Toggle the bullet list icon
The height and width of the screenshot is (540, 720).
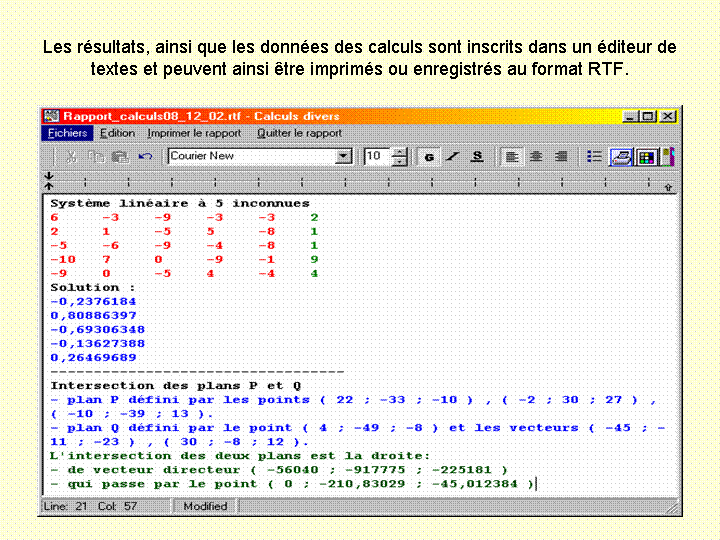click(594, 157)
